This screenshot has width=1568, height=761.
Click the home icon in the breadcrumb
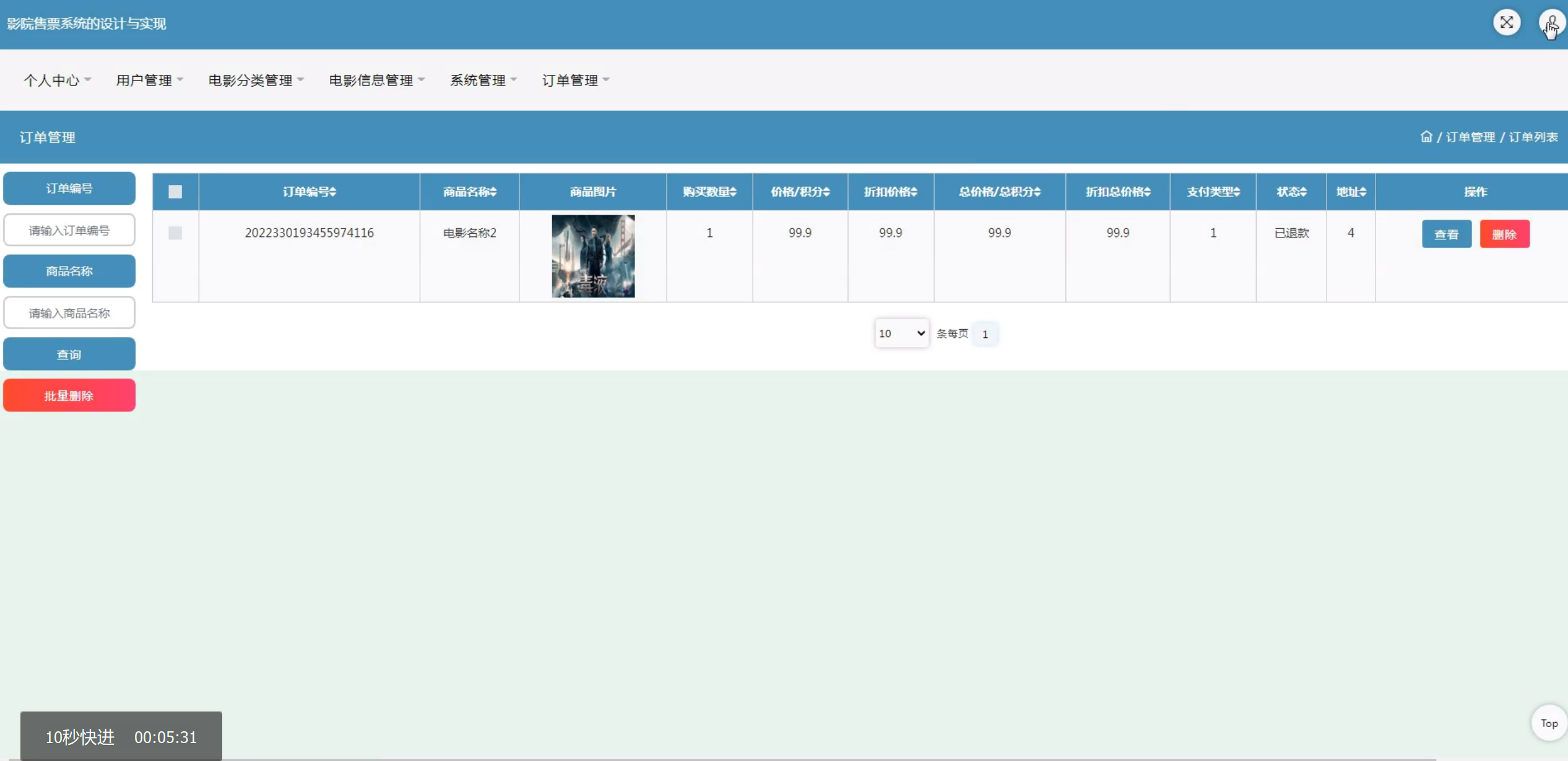tap(1426, 136)
